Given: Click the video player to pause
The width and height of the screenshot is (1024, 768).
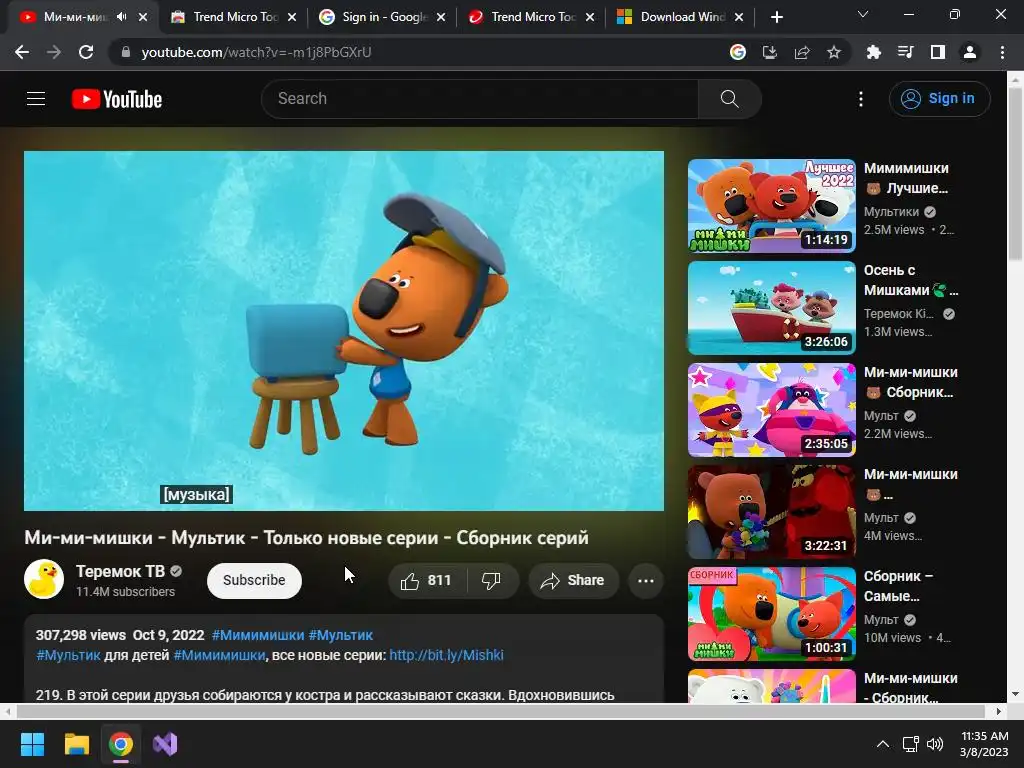Looking at the screenshot, I should [344, 330].
